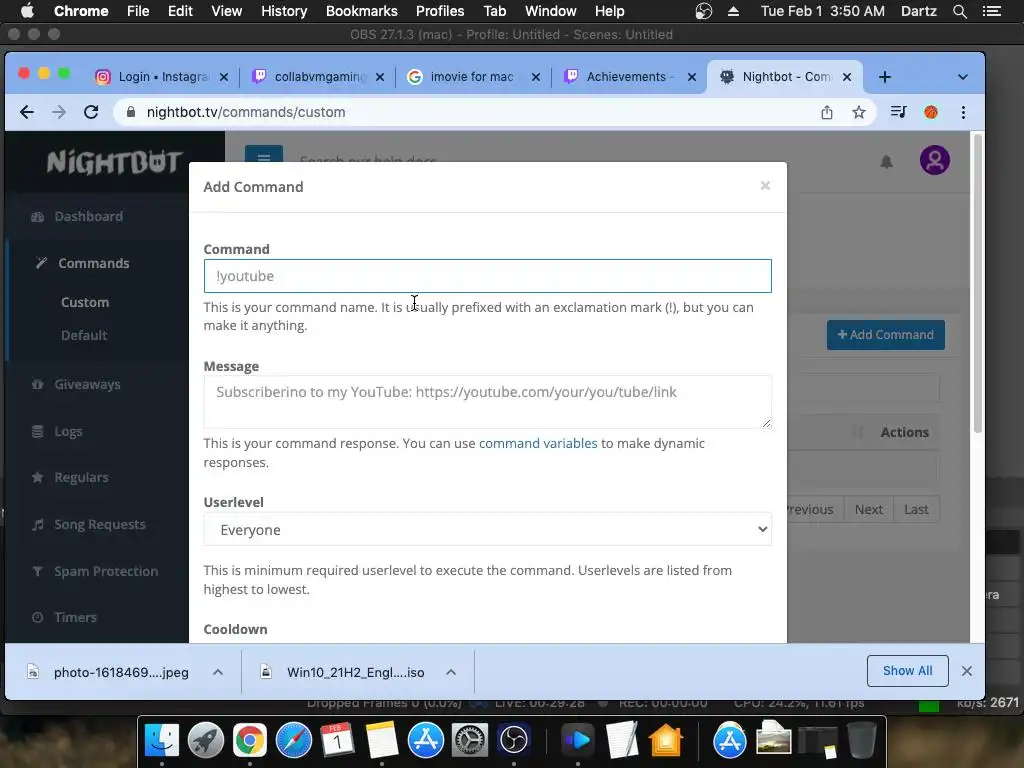
Task: Close the Nightbot tab
Action: 847,77
